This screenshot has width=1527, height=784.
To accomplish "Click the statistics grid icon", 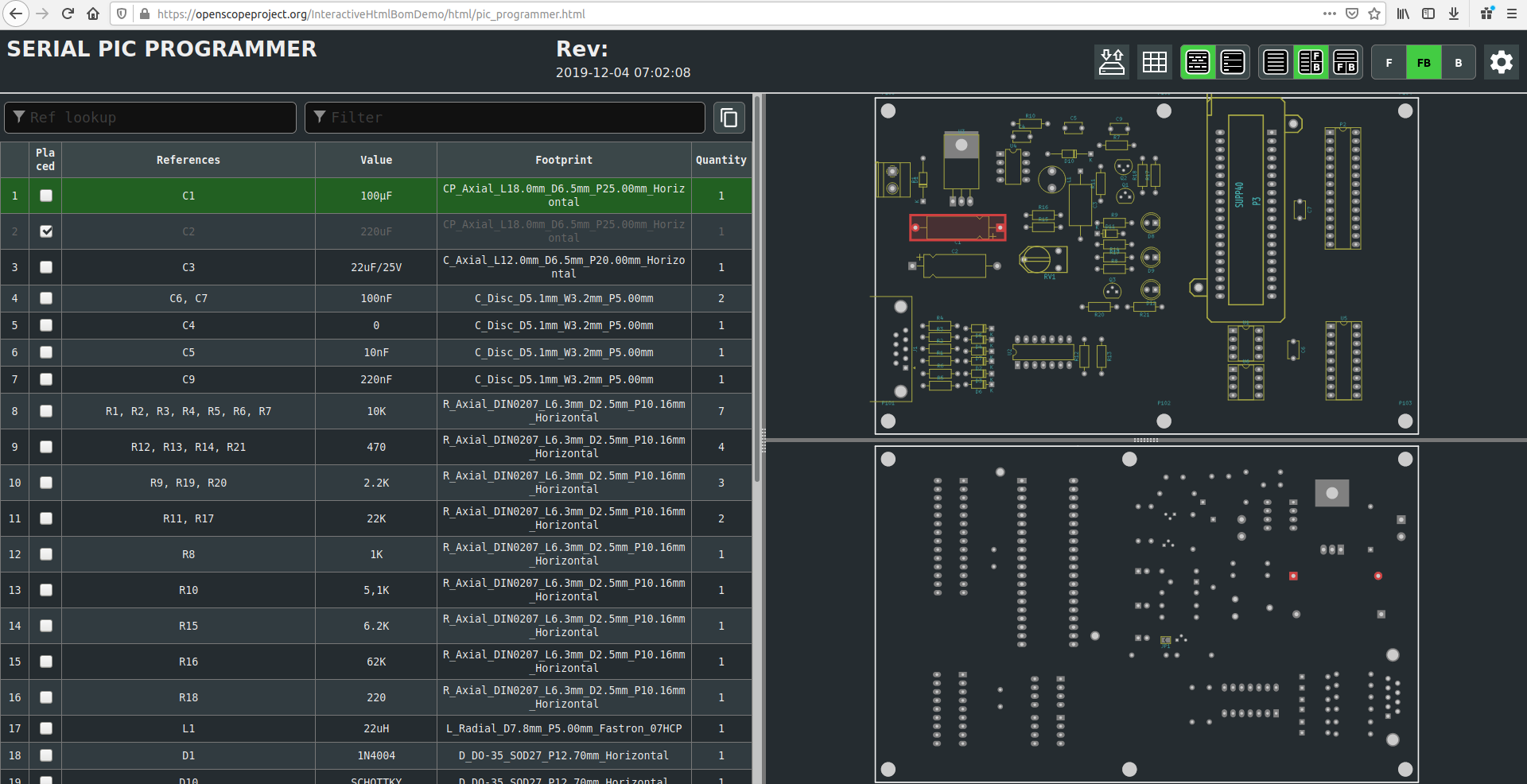I will point(1154,62).
